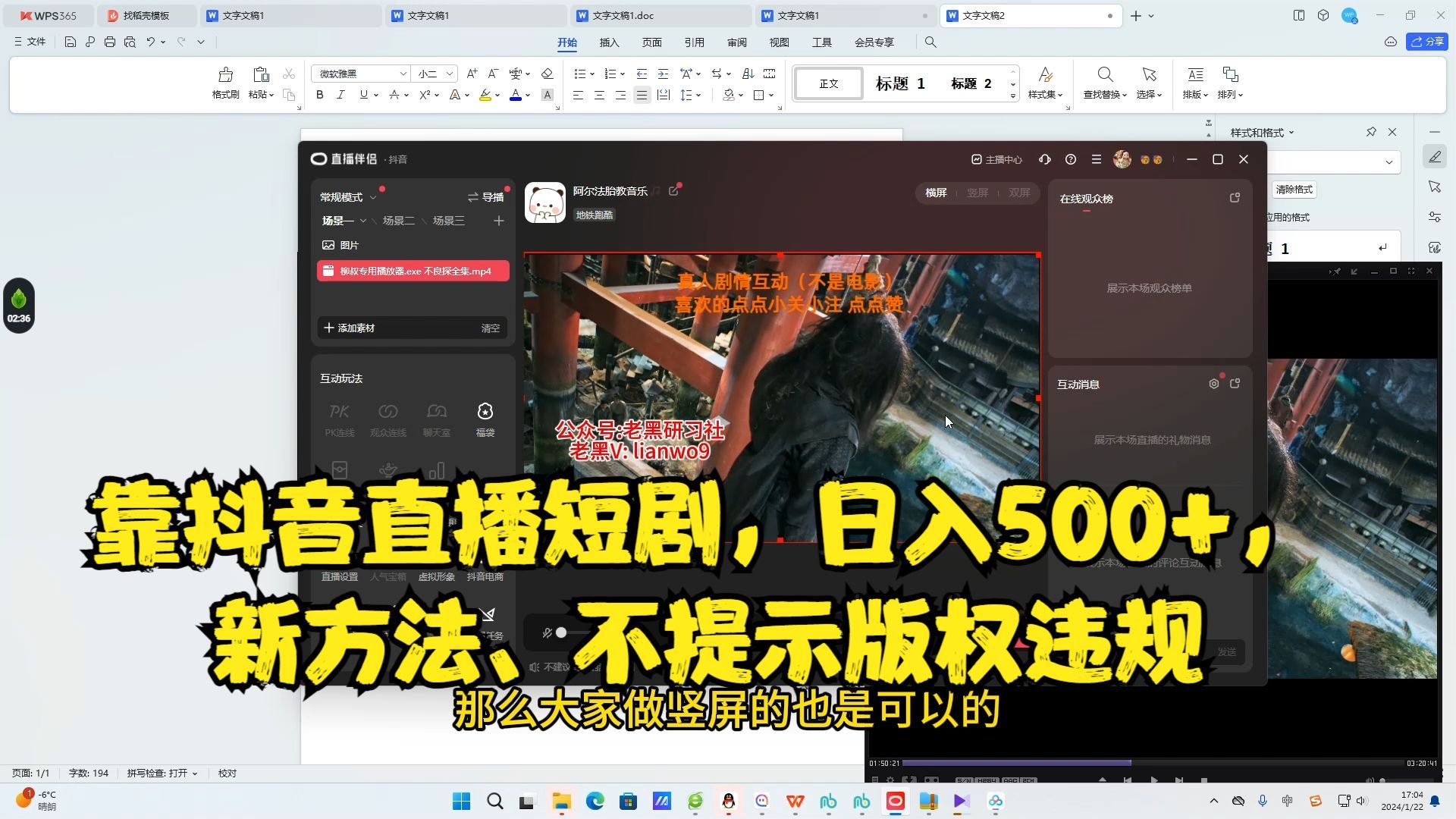Center align paragraph text
The image size is (1456, 819).
(600, 95)
